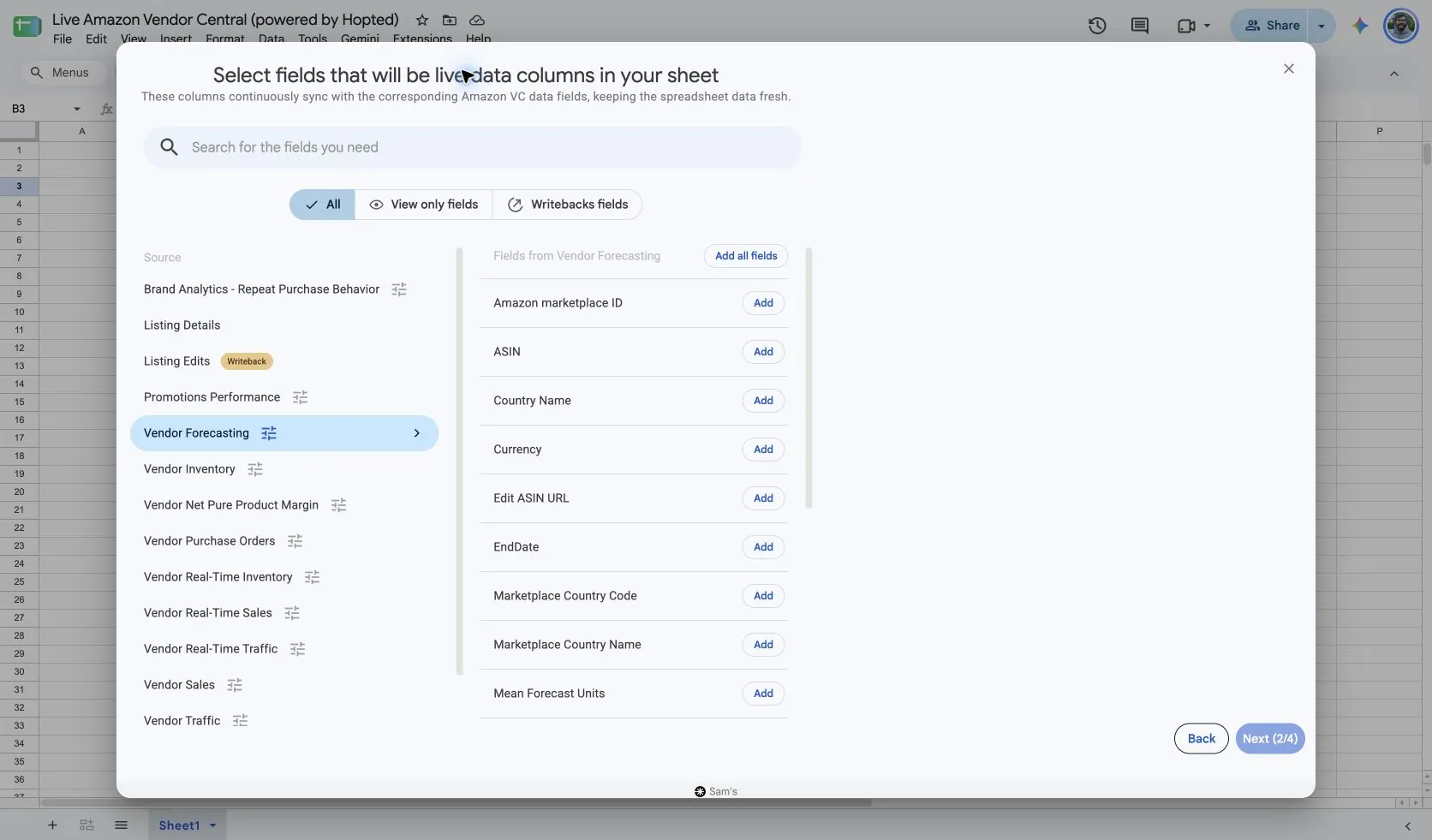Select the Listing Details source

coord(182,325)
